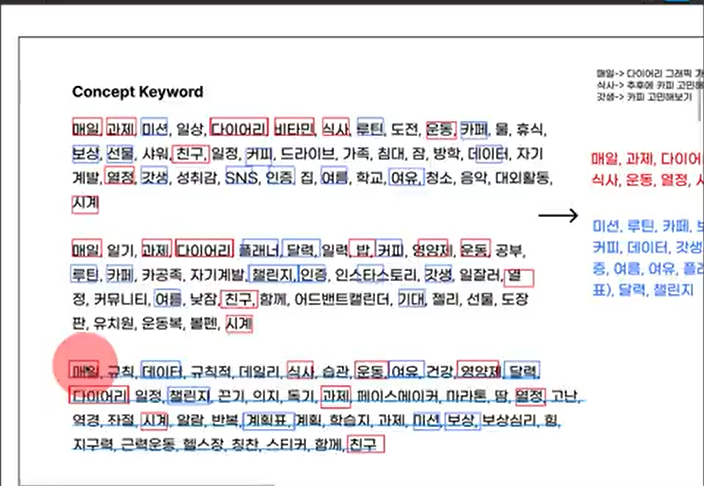Click the boxed keyword '계획표'
704x486 pixels.
click(268, 420)
